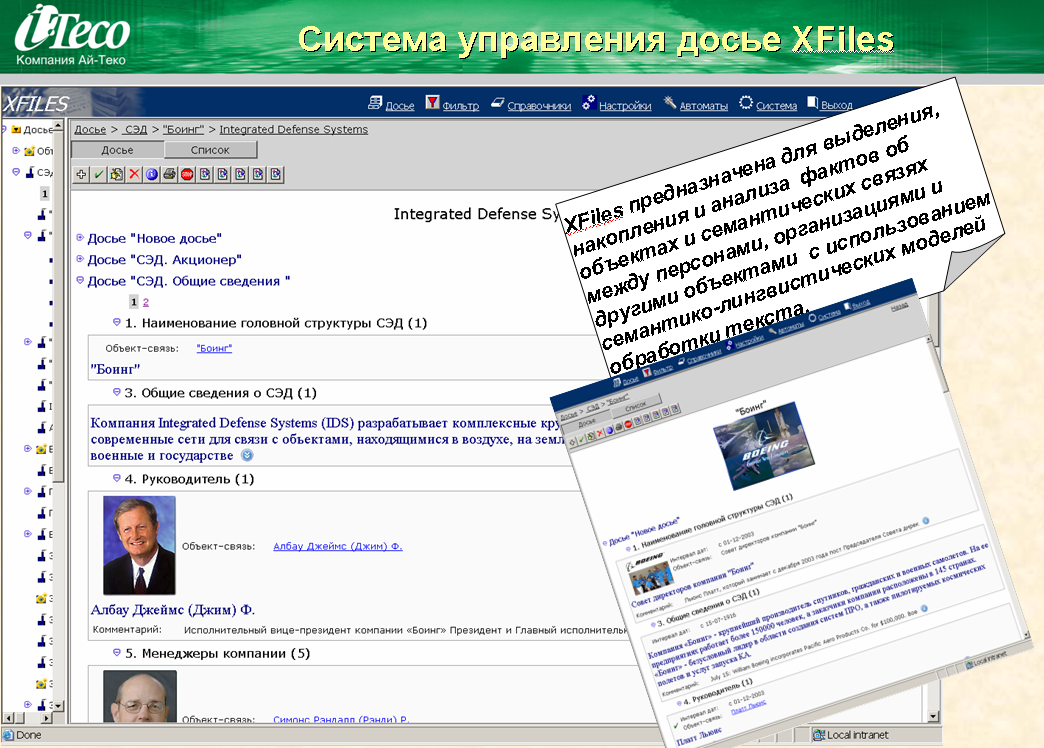Screen dimensions: 1044x748
Task: Click page 1 marker in left tree
Action: tap(45, 193)
